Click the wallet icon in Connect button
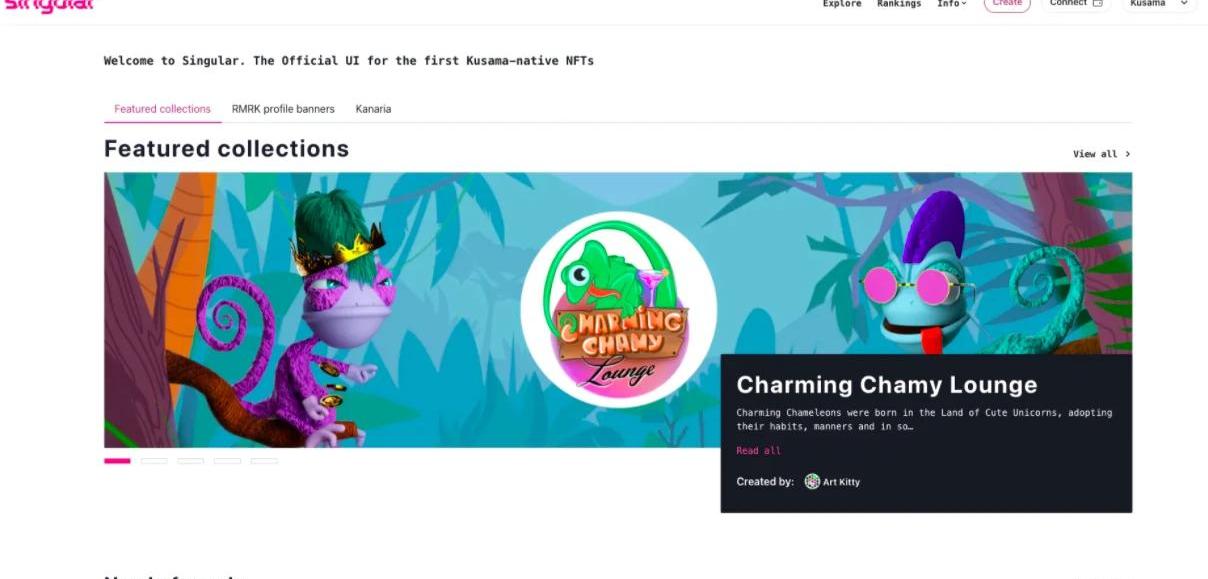This screenshot has width=1208, height=579. tap(1097, 4)
